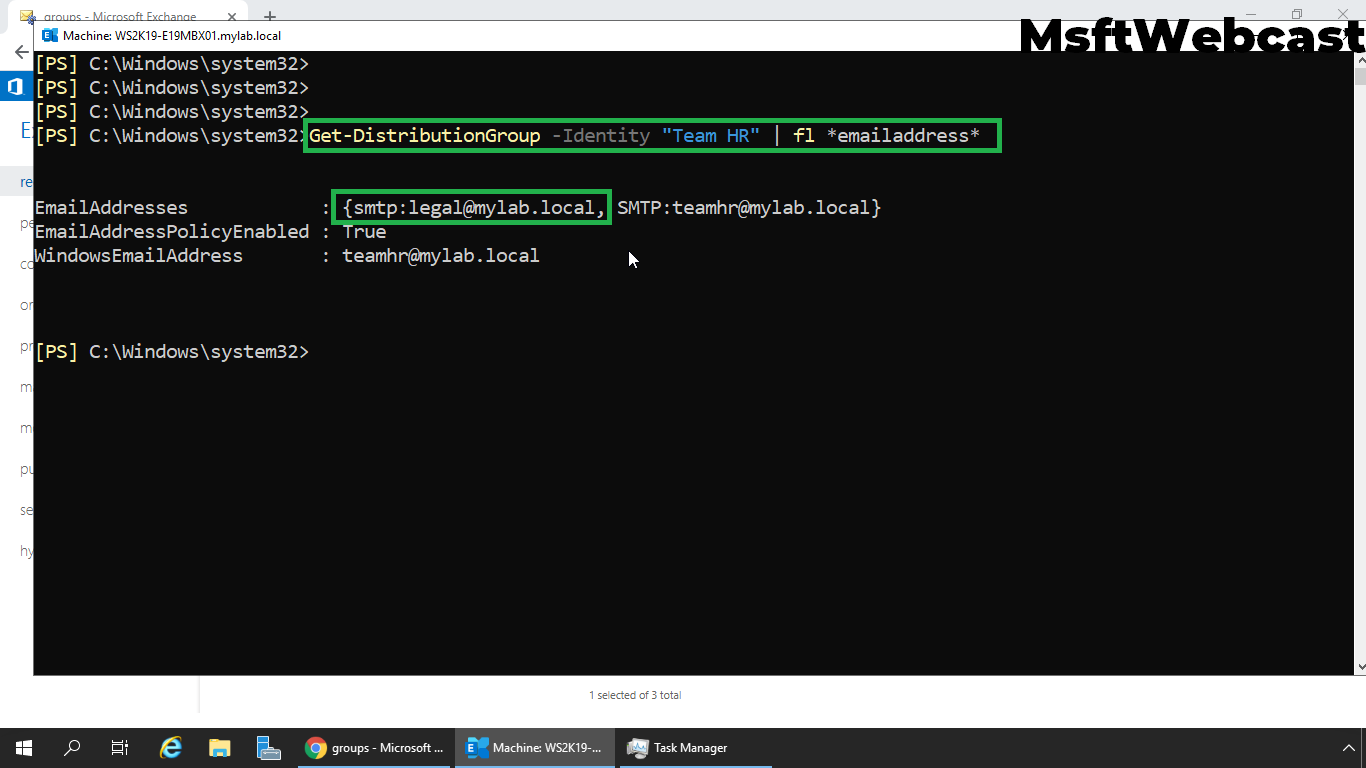Click the Exchange icon in the console title bar
Viewport: 1366px width, 768px height.
[x=49, y=34]
